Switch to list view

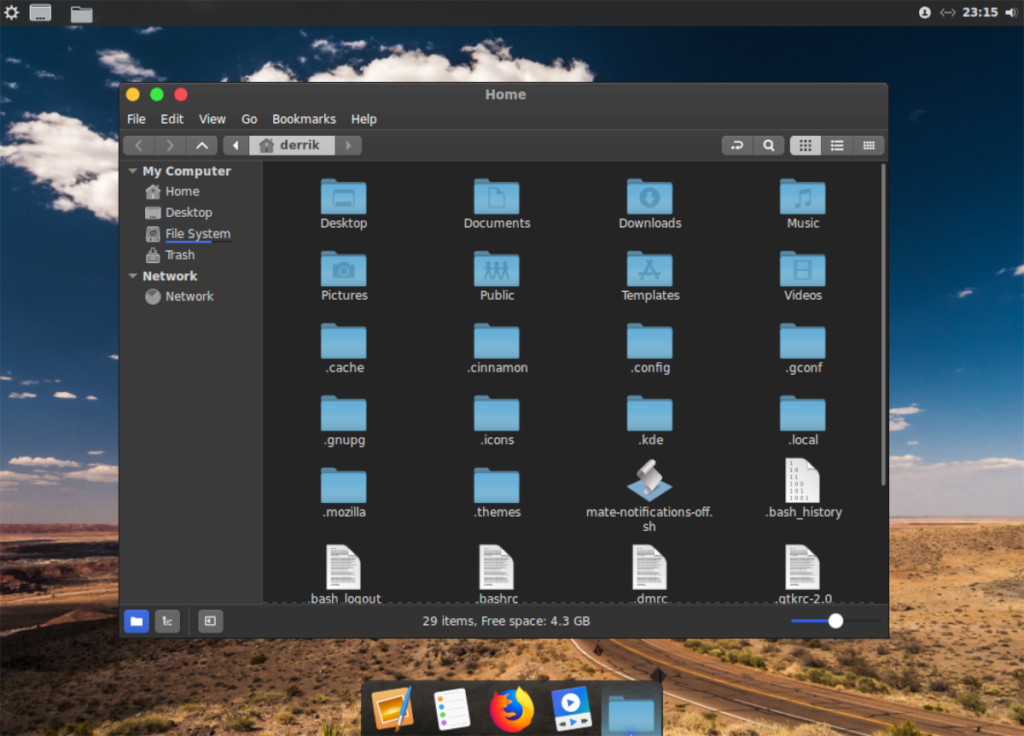837,146
